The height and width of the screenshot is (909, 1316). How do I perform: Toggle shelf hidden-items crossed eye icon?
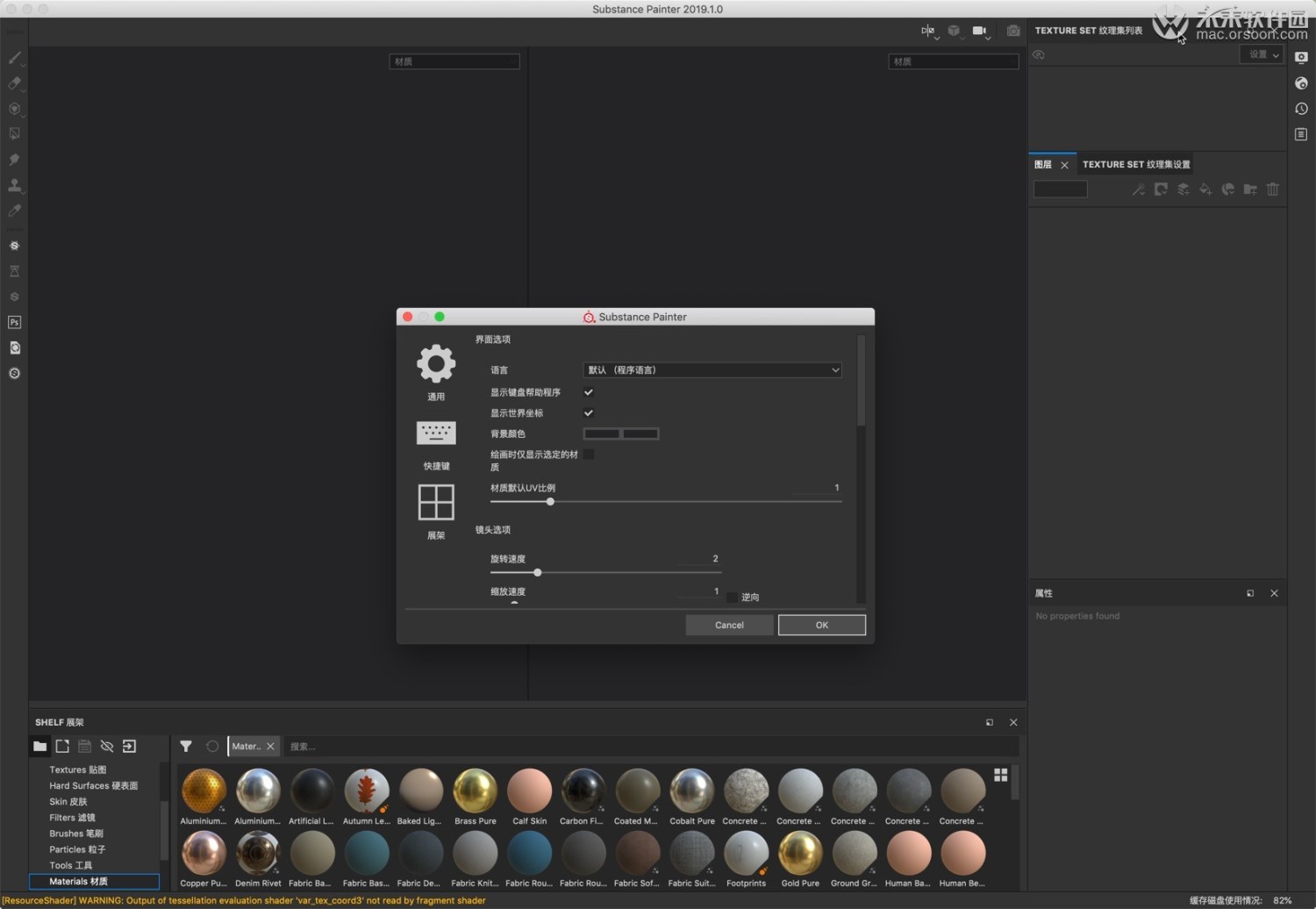(x=107, y=747)
